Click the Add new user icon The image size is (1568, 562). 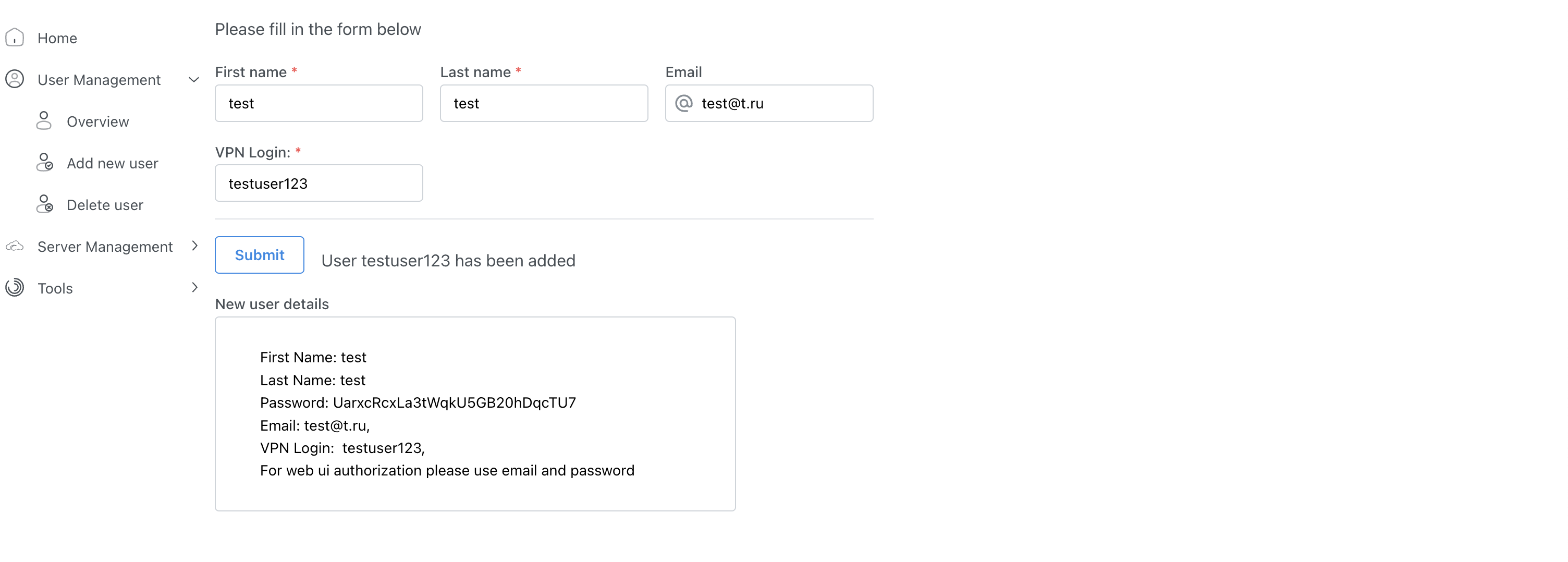[44, 163]
